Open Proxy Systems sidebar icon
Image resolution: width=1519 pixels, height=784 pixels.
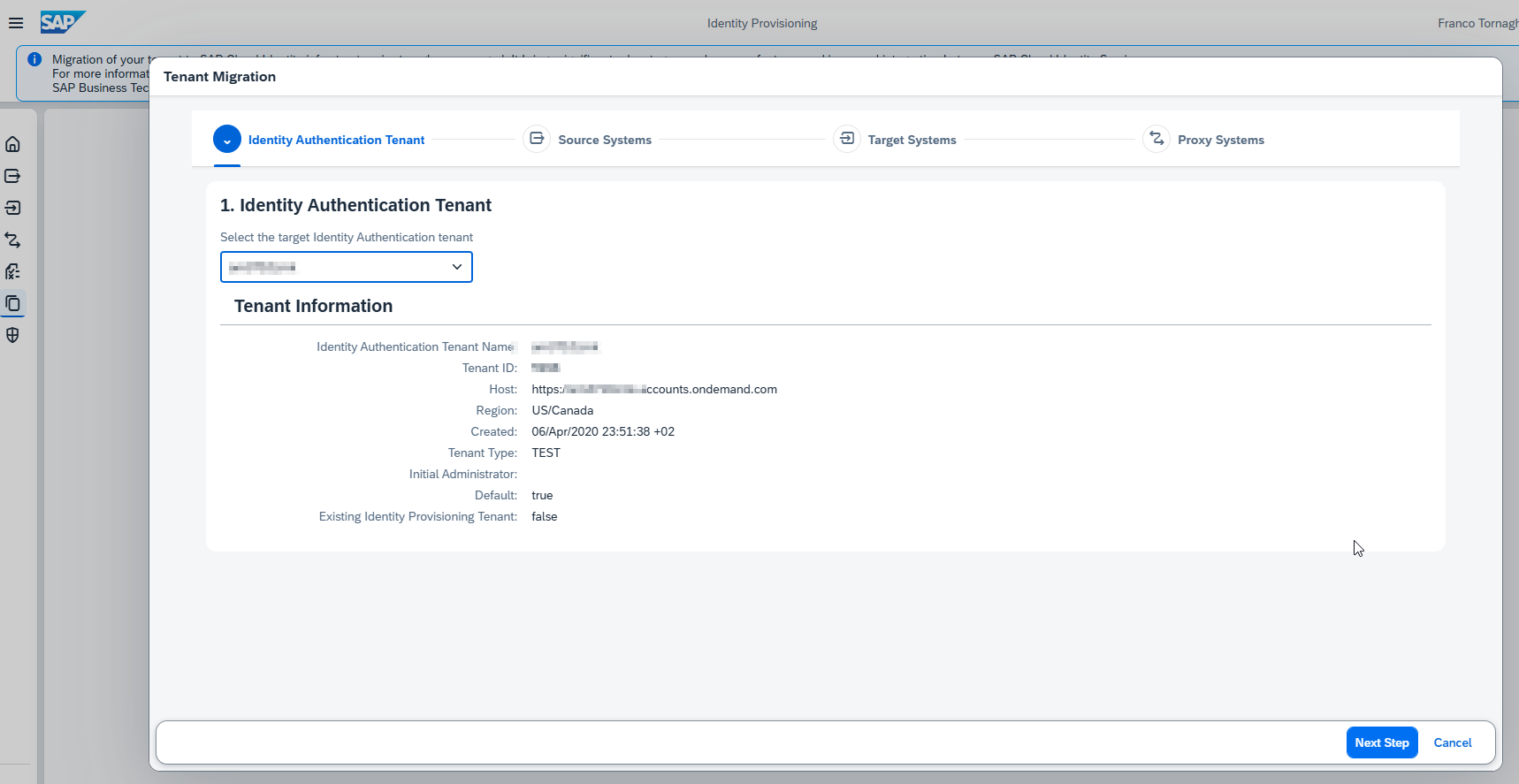click(x=13, y=240)
